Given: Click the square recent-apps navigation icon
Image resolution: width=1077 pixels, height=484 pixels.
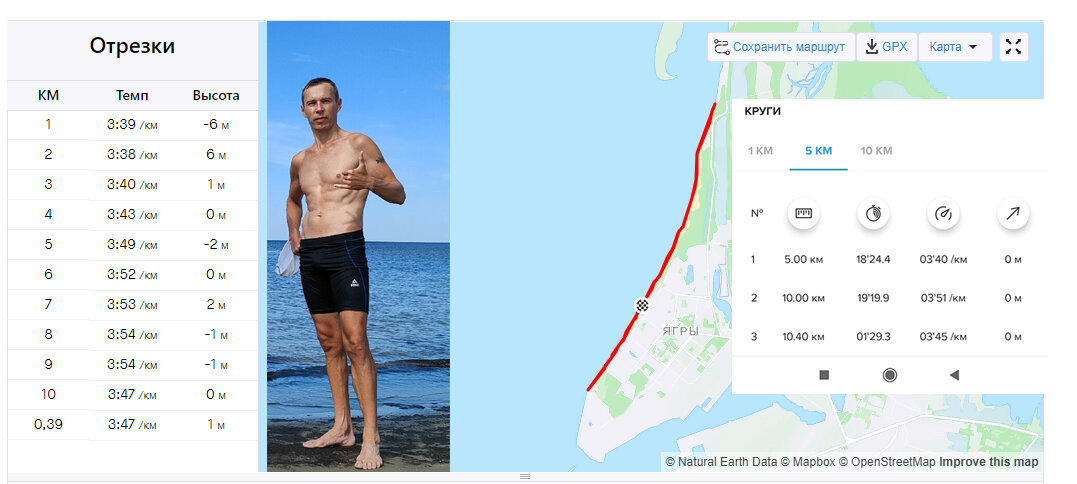Looking at the screenshot, I should click(x=824, y=375).
